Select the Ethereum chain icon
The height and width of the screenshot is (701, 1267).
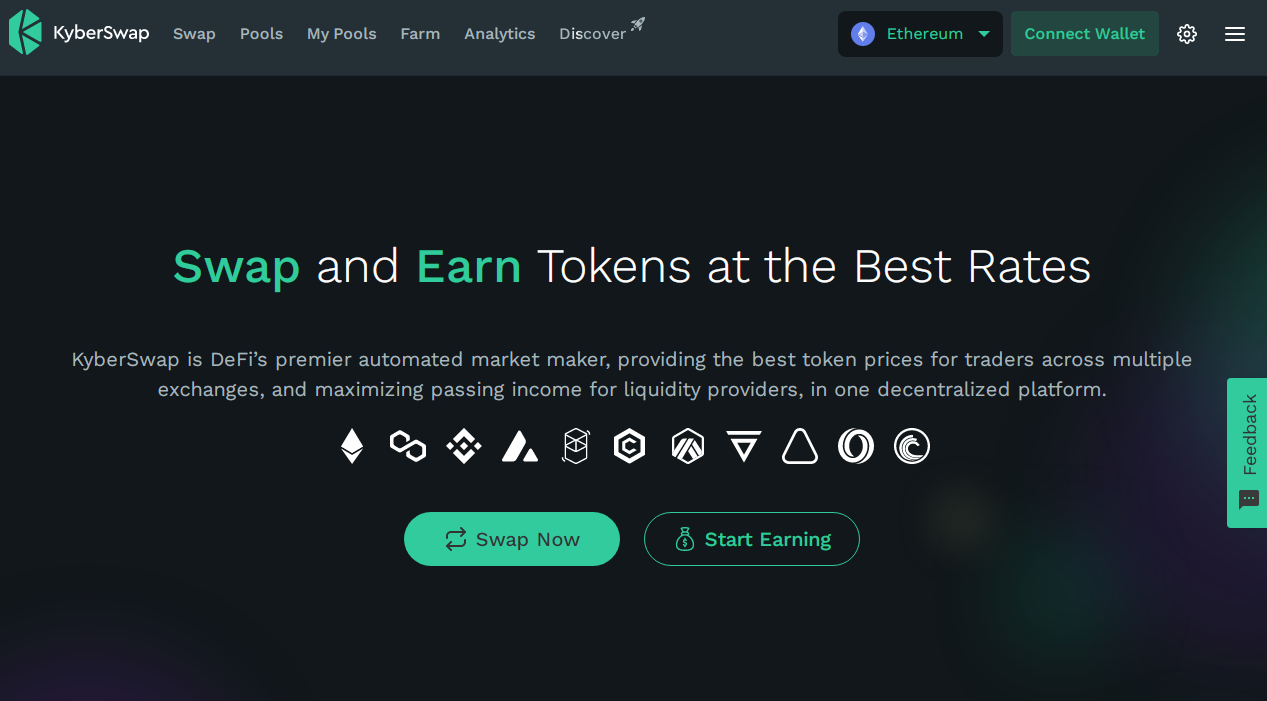[352, 446]
